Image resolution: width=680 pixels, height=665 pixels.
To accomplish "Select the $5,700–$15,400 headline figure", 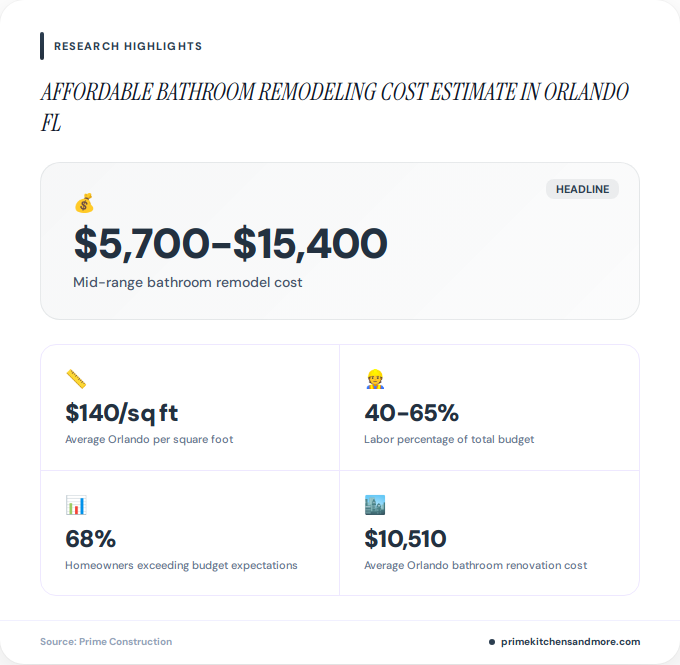I will pyautogui.click(x=230, y=244).
